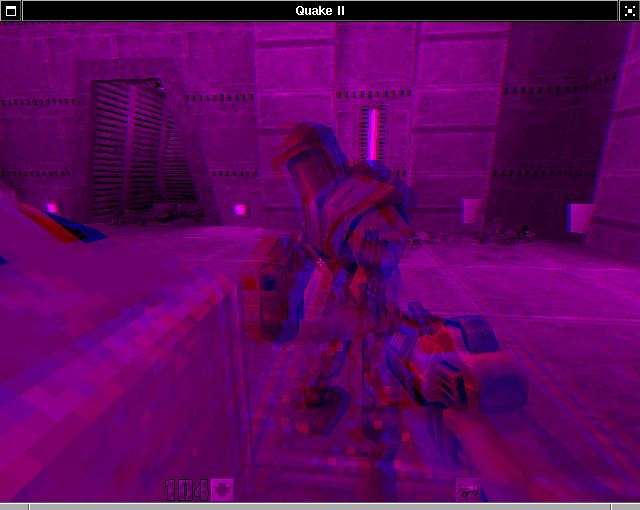Screen dimensions: 640x510
Task: Click the health cross icon in the HUD
Action: coord(222,490)
